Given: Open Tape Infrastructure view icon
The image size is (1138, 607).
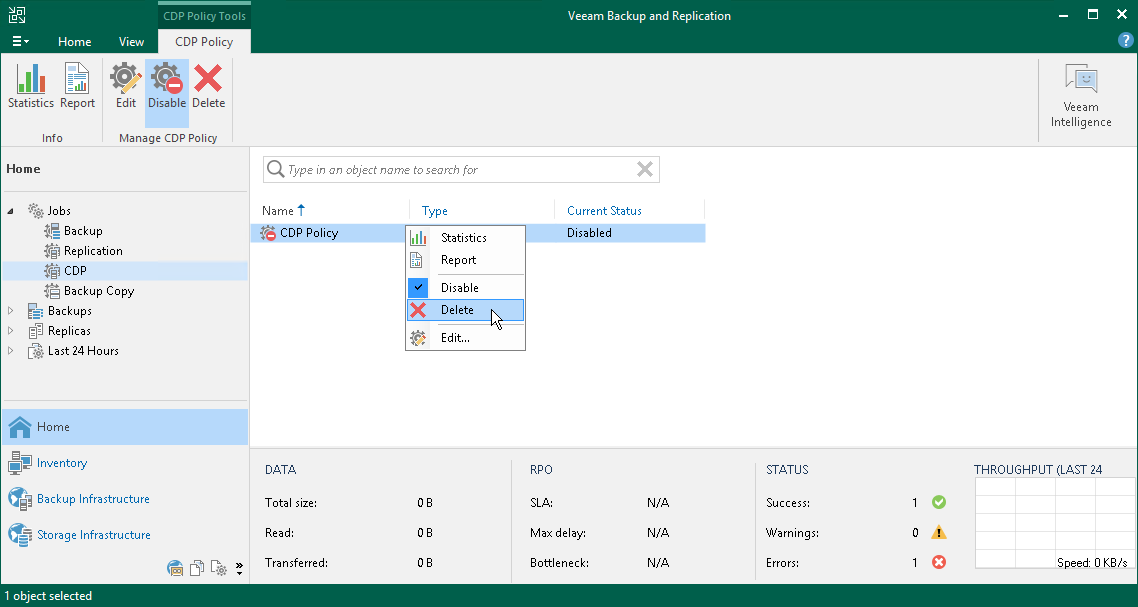Looking at the screenshot, I should pyautogui.click(x=176, y=569).
